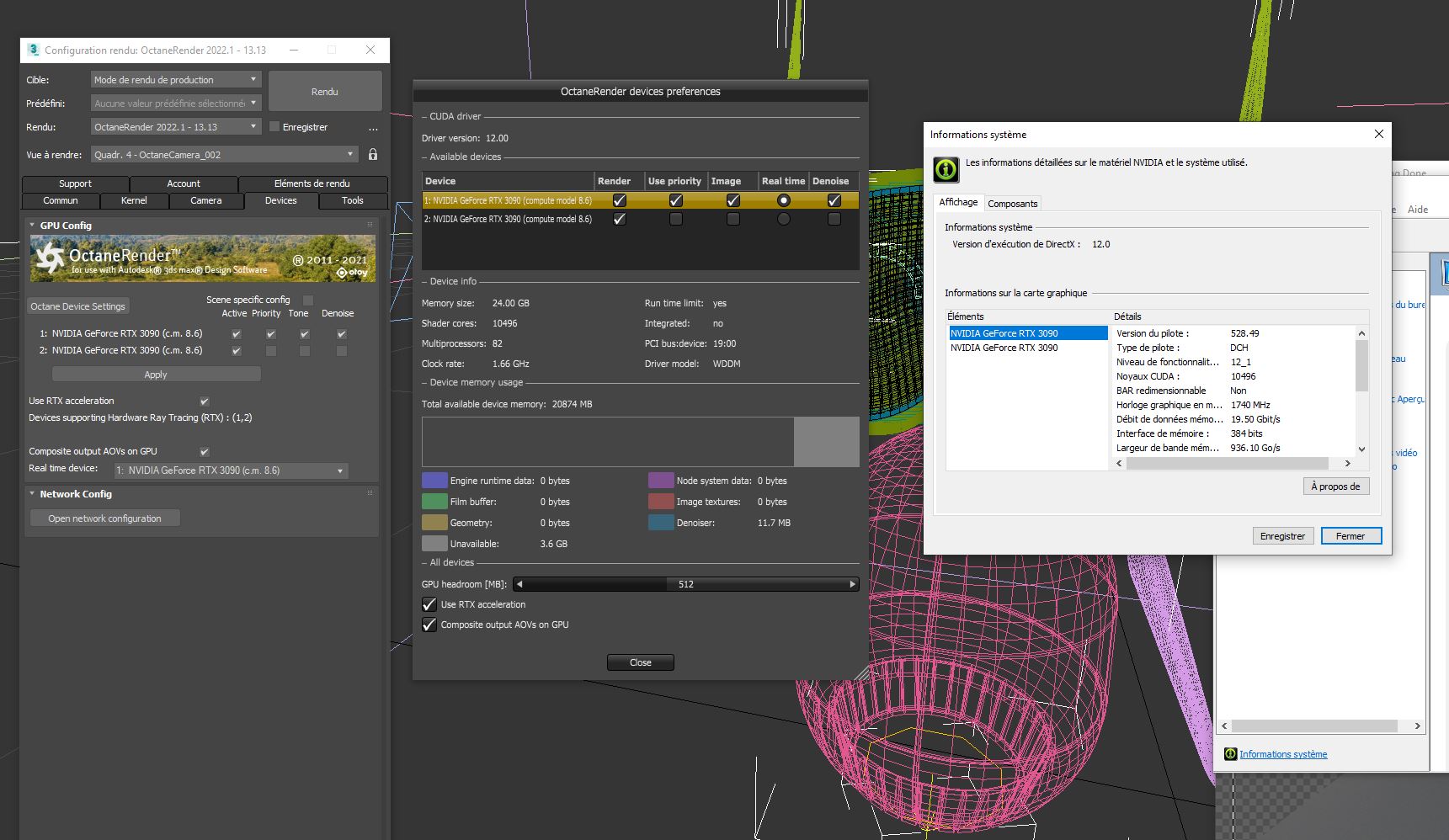Image resolution: width=1449 pixels, height=840 pixels.
Task: Click the ellipsis button next to Enregistrer
Action: tap(373, 128)
